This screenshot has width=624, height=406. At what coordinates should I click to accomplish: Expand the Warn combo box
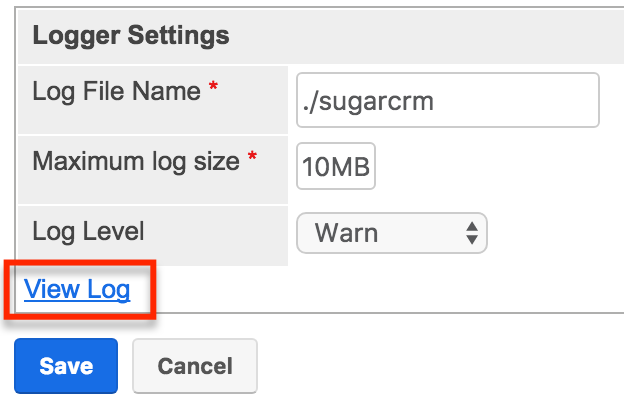point(391,234)
